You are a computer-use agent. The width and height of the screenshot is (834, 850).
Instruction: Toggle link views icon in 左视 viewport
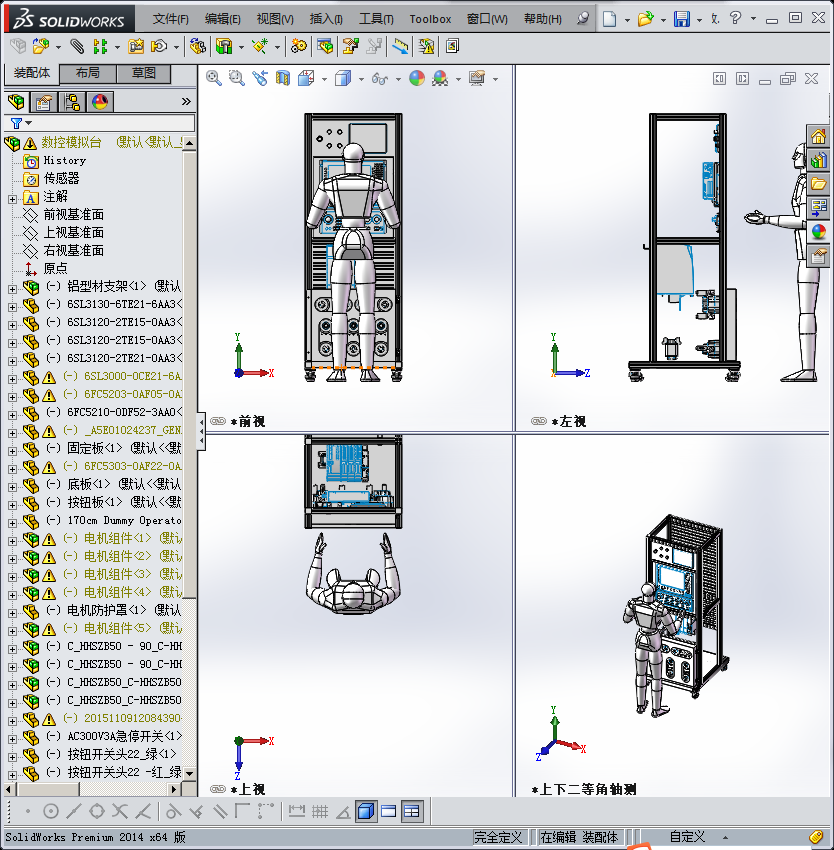point(539,421)
